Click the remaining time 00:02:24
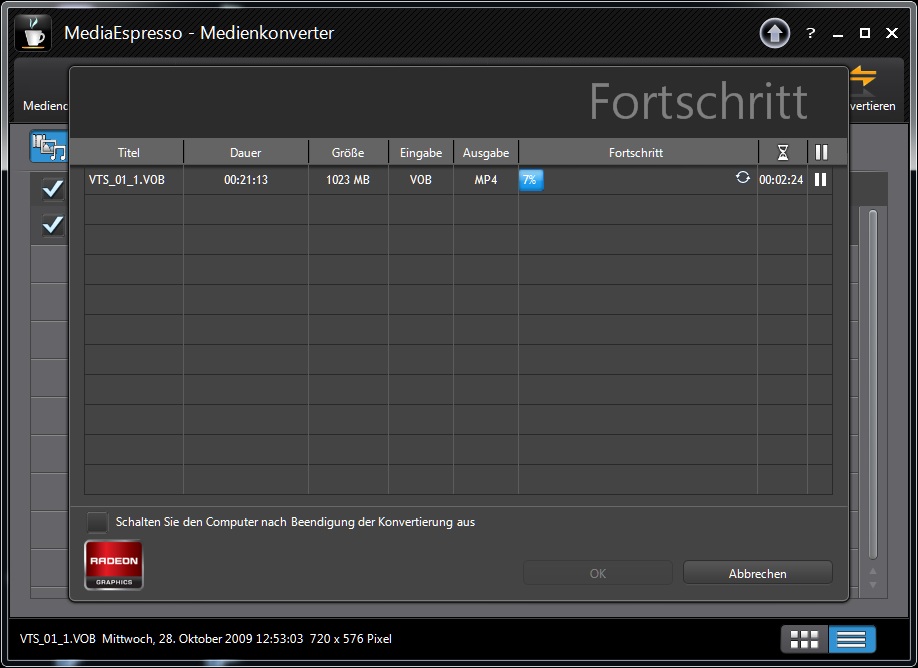The width and height of the screenshot is (918, 668). [781, 180]
